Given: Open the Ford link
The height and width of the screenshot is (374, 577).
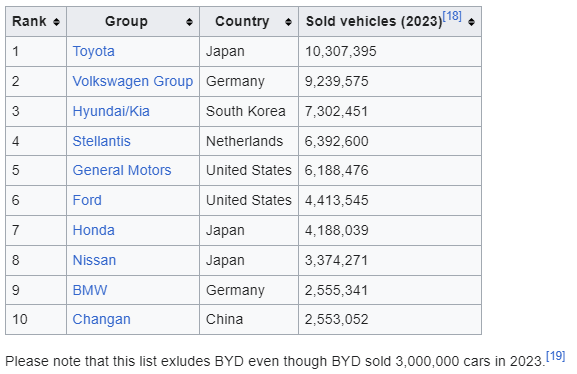Looking at the screenshot, I should pyautogui.click(x=87, y=200).
